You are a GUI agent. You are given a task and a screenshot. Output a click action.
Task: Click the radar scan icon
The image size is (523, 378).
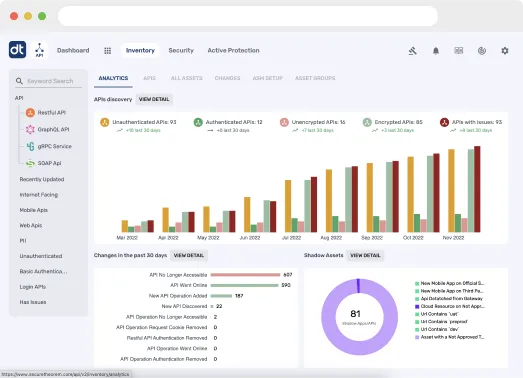pyautogui.click(x=482, y=51)
